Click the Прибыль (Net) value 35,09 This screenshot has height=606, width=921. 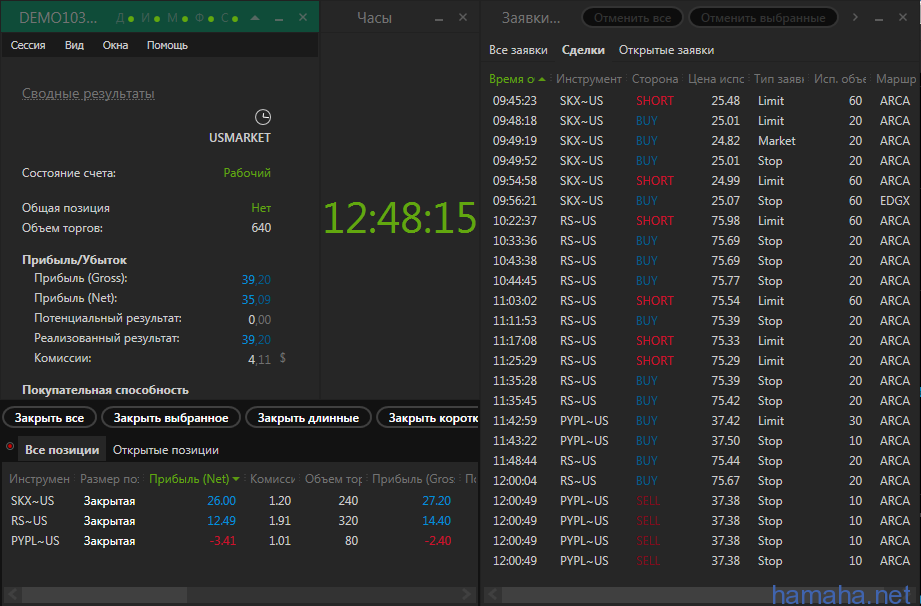pyautogui.click(x=256, y=299)
